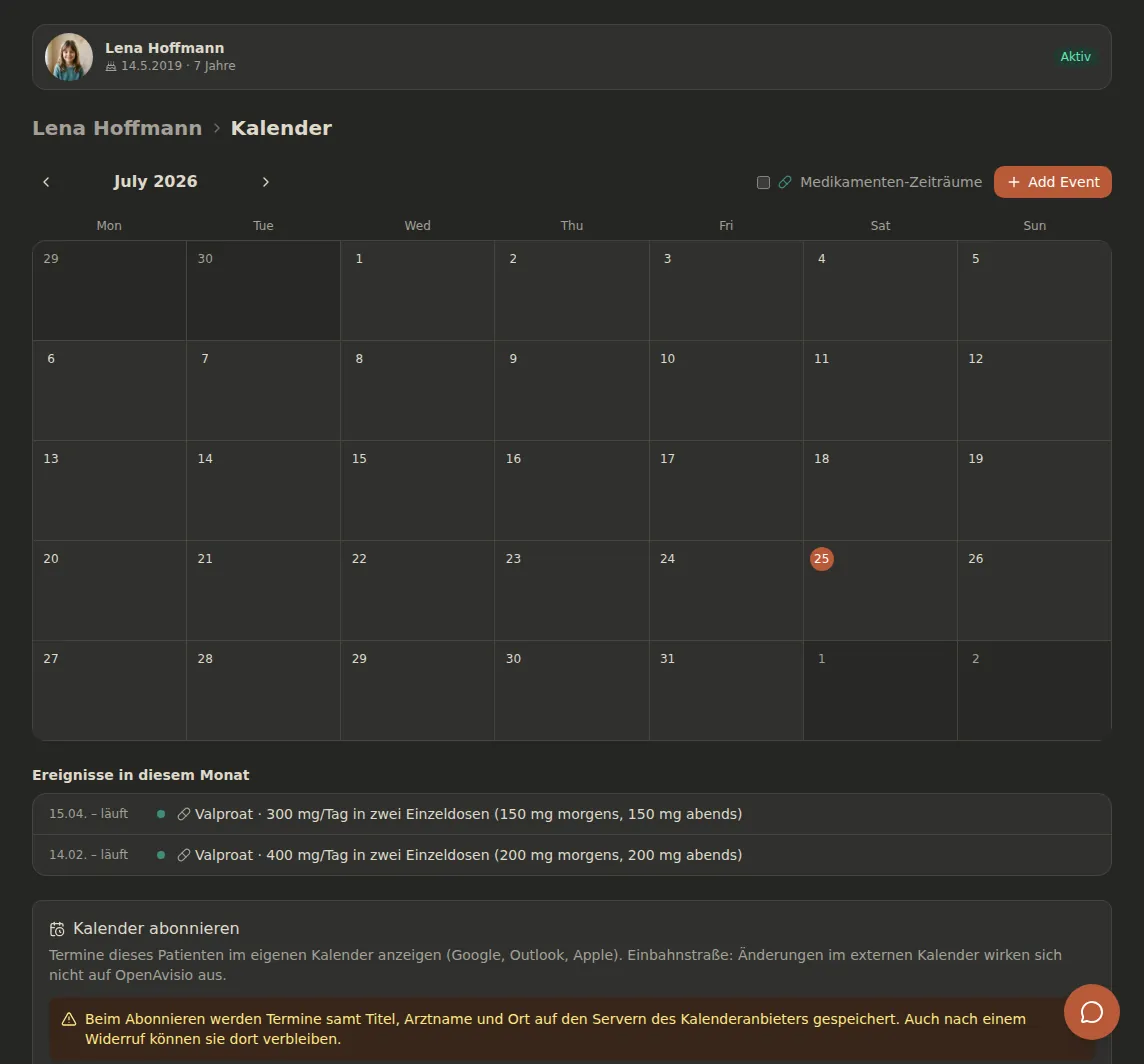Enable the Medikamenten-Zeiträume checkbox

click(x=763, y=182)
